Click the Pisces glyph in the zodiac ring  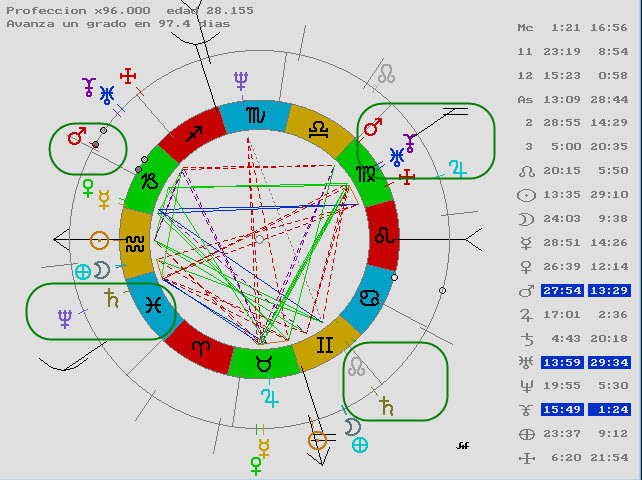pos(153,305)
